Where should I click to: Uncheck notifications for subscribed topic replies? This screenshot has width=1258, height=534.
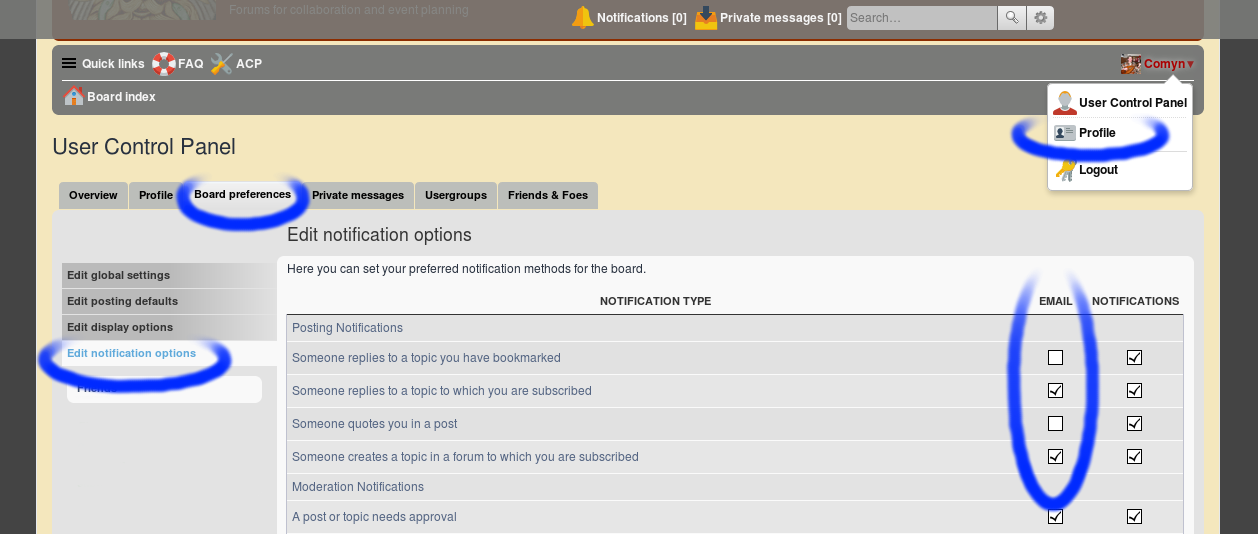coord(1134,391)
